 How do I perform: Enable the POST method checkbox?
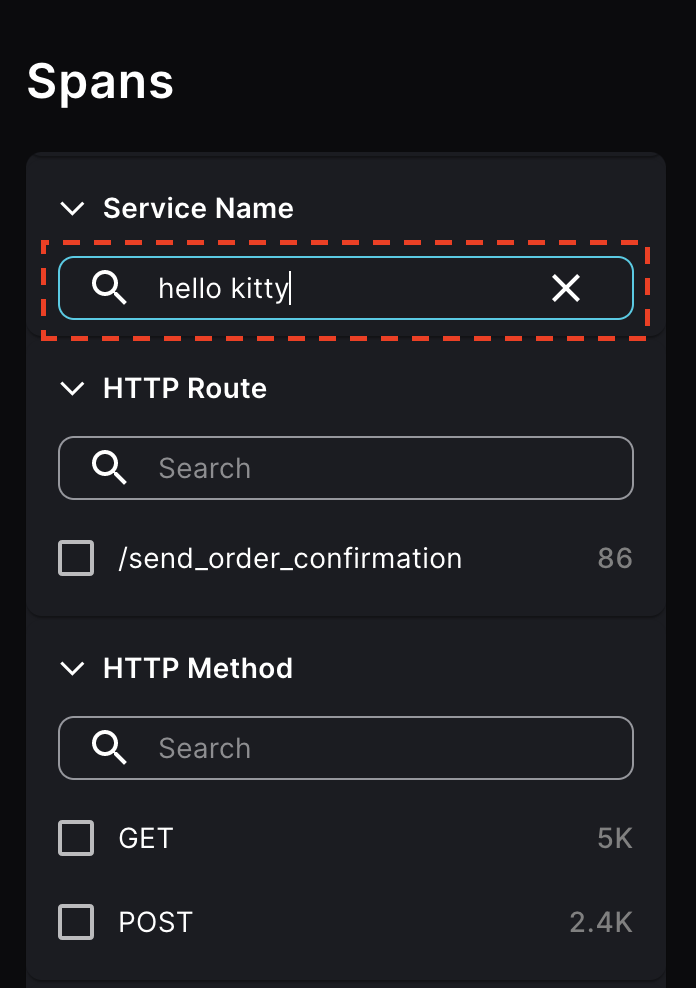pos(75,922)
